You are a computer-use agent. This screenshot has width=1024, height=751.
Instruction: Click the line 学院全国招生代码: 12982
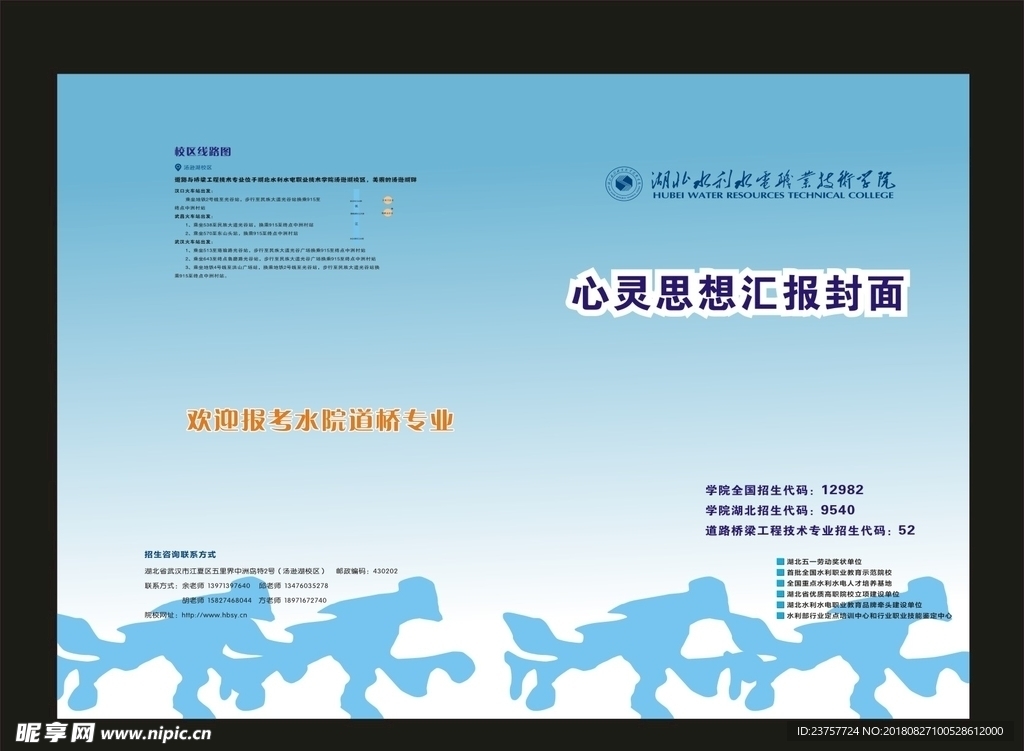point(784,490)
